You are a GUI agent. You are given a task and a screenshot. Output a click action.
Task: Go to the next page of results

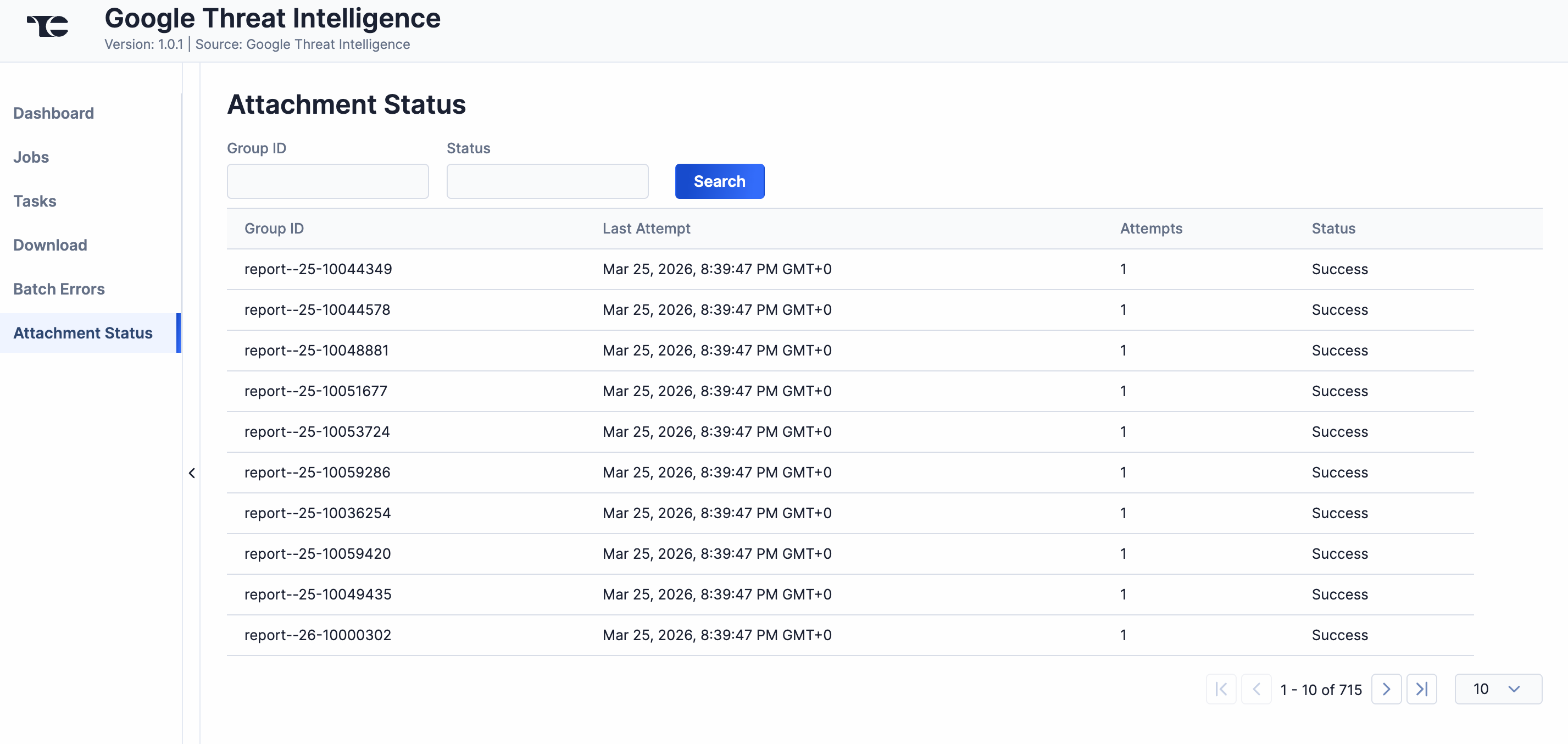coord(1387,689)
